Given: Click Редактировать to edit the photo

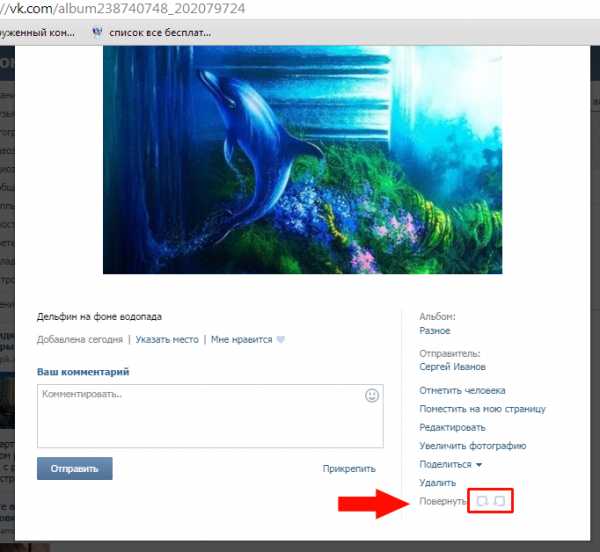Looking at the screenshot, I should click(452, 427).
